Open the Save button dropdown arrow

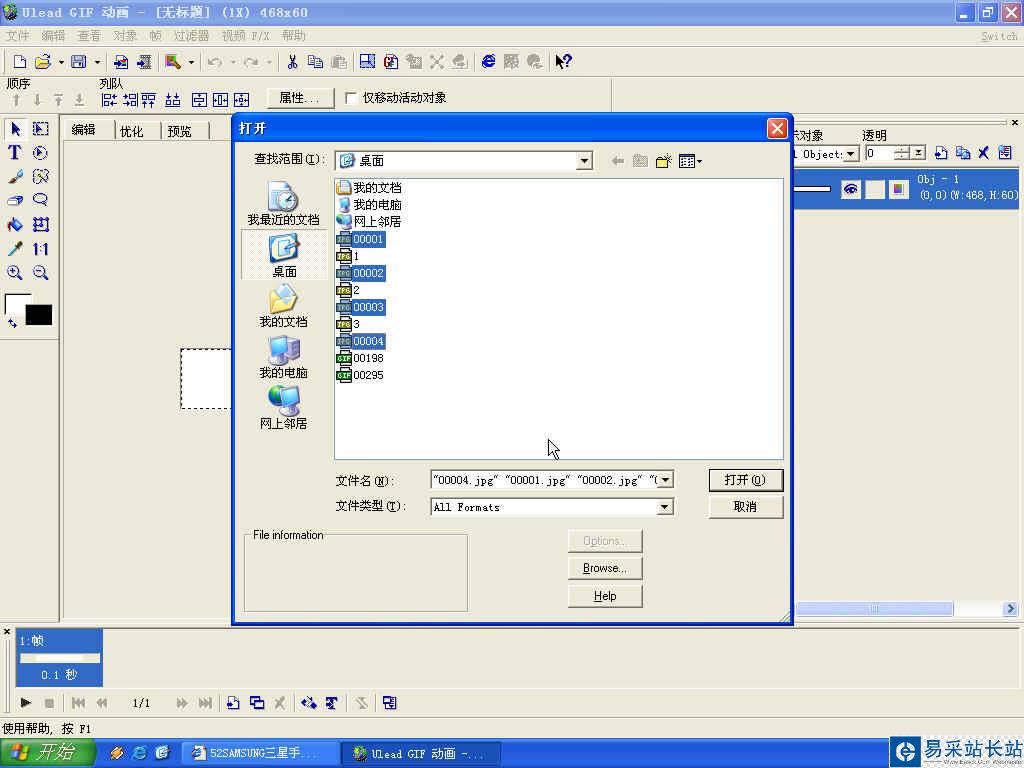(x=97, y=61)
